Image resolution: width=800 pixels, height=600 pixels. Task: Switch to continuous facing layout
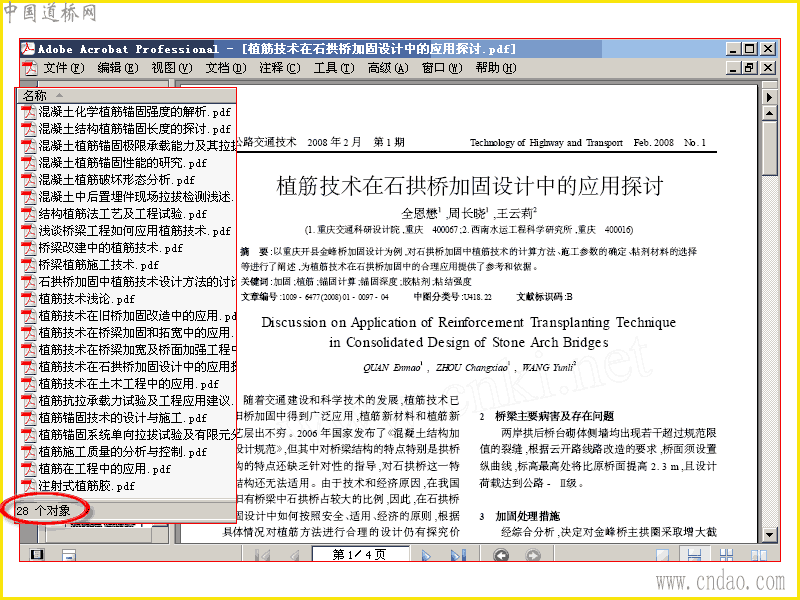click(x=726, y=555)
